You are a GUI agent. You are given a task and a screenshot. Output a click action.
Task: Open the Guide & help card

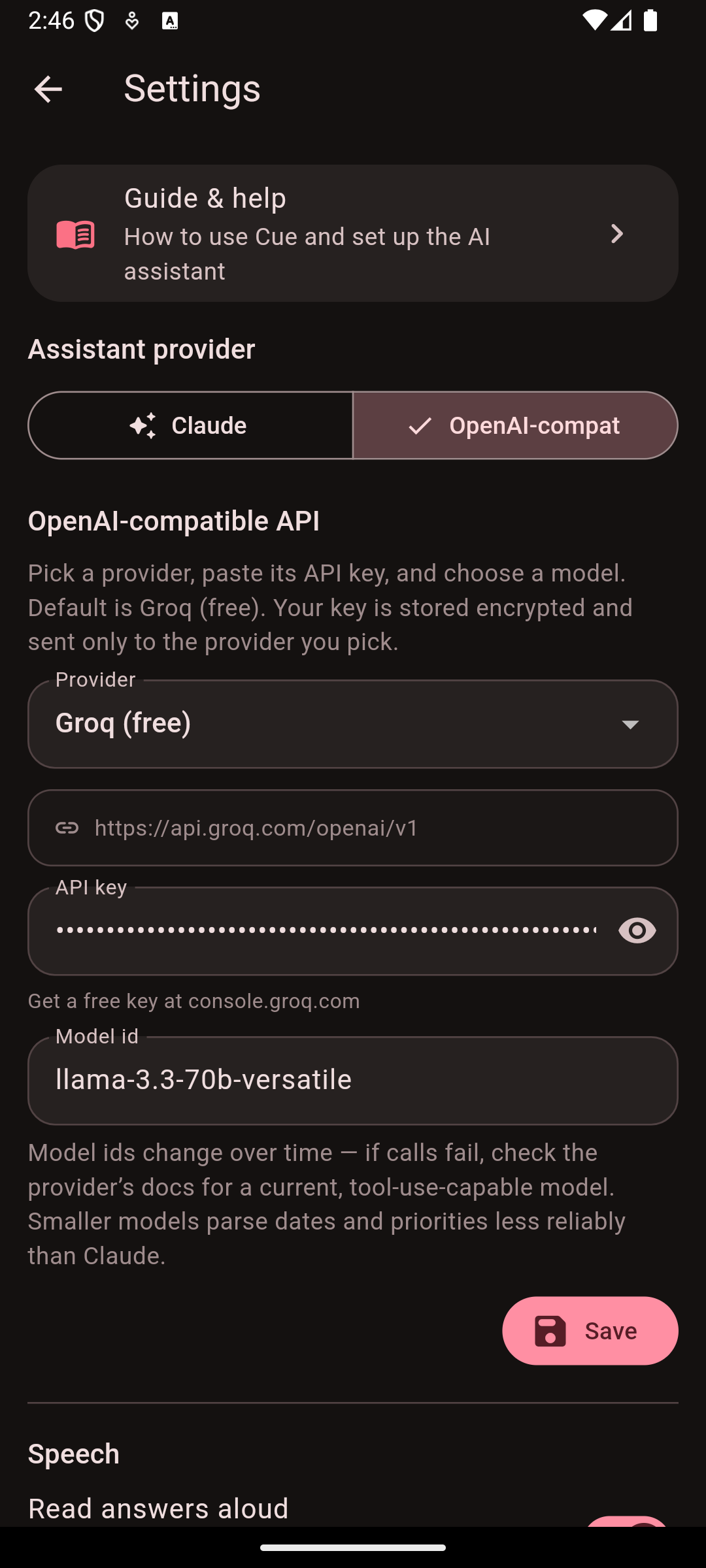click(353, 233)
